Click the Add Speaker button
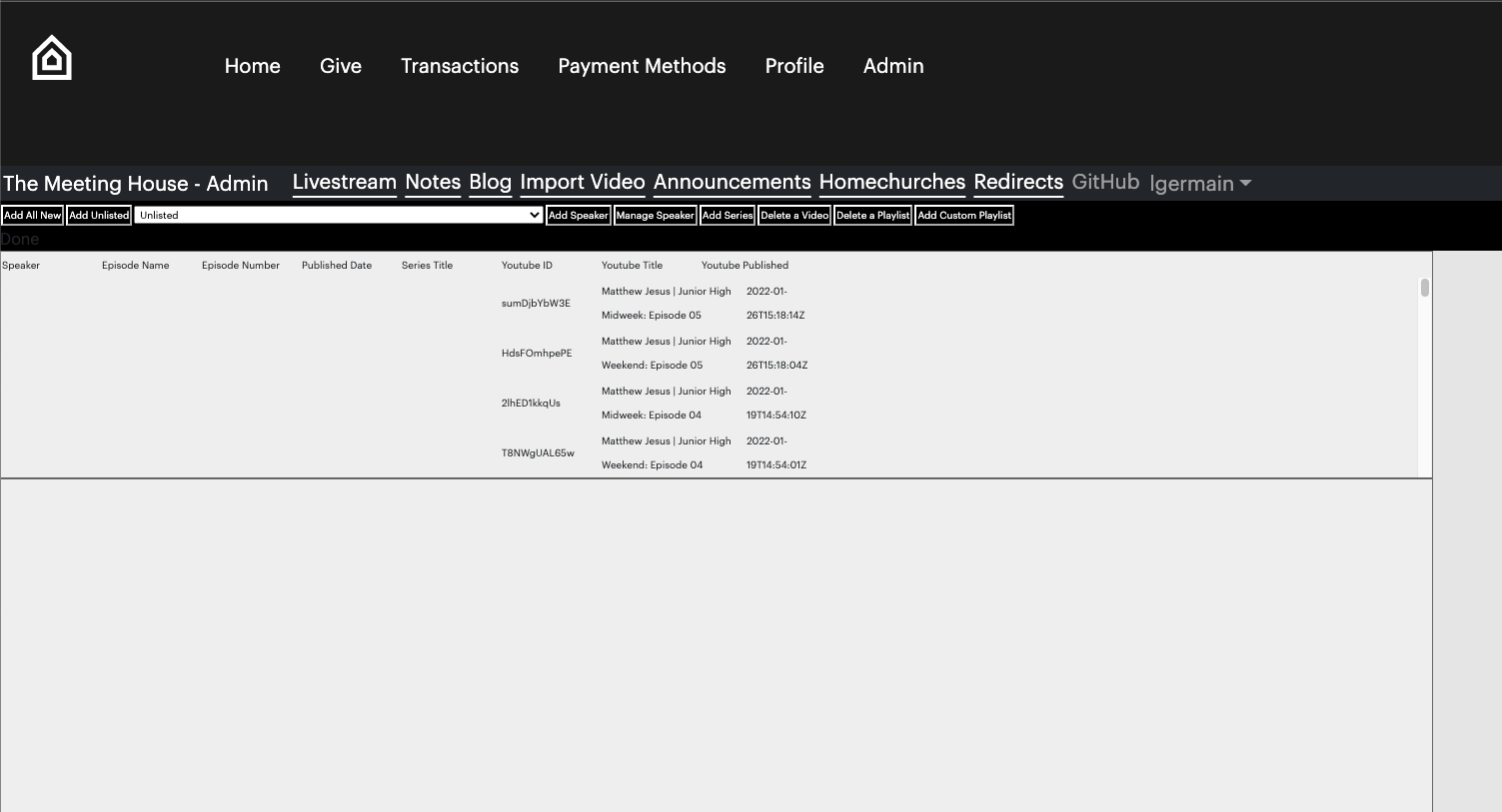This screenshot has width=1502, height=812. coord(579,215)
